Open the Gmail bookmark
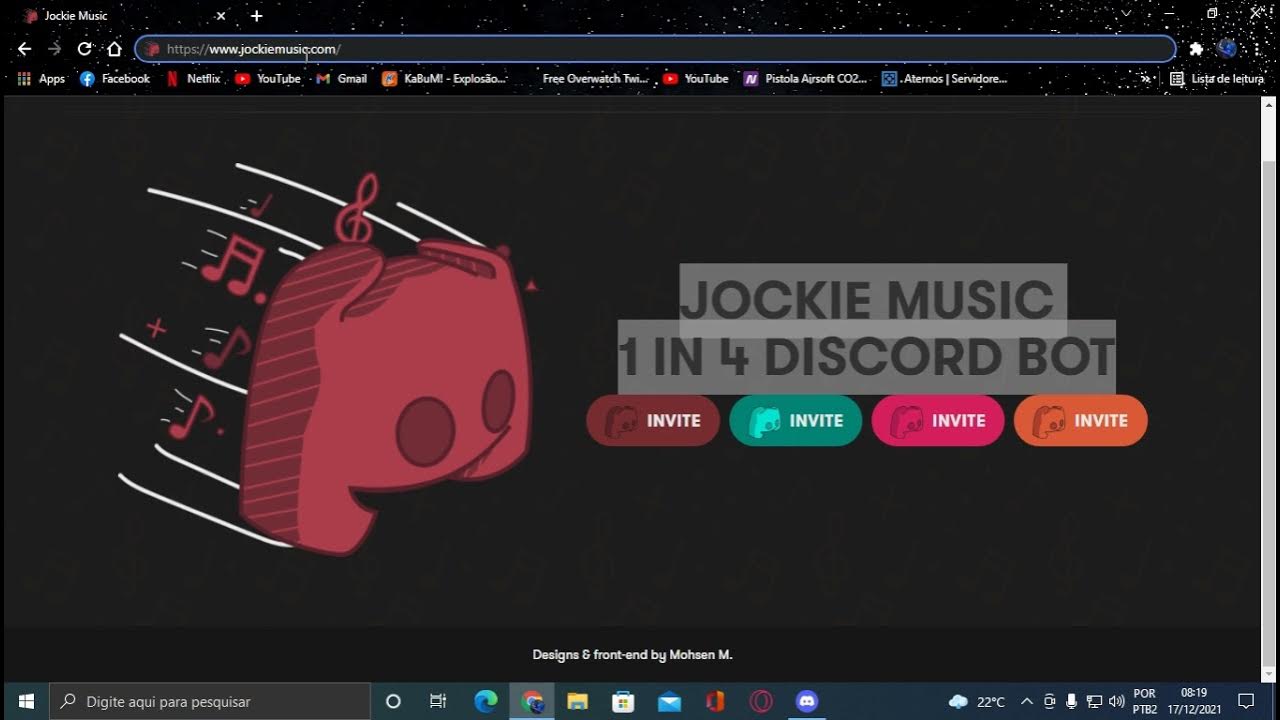Screen dimensions: 1280x720 tap(342, 79)
